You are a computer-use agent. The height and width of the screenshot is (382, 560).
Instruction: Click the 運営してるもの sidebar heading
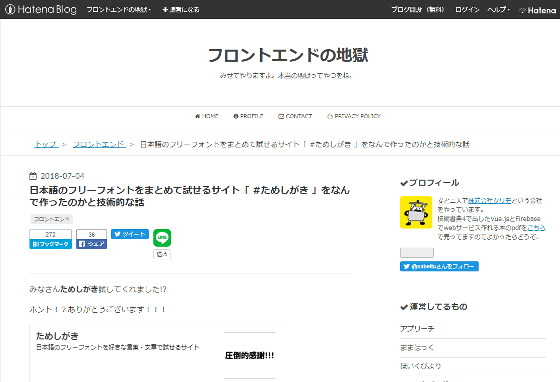pyautogui.click(x=434, y=307)
